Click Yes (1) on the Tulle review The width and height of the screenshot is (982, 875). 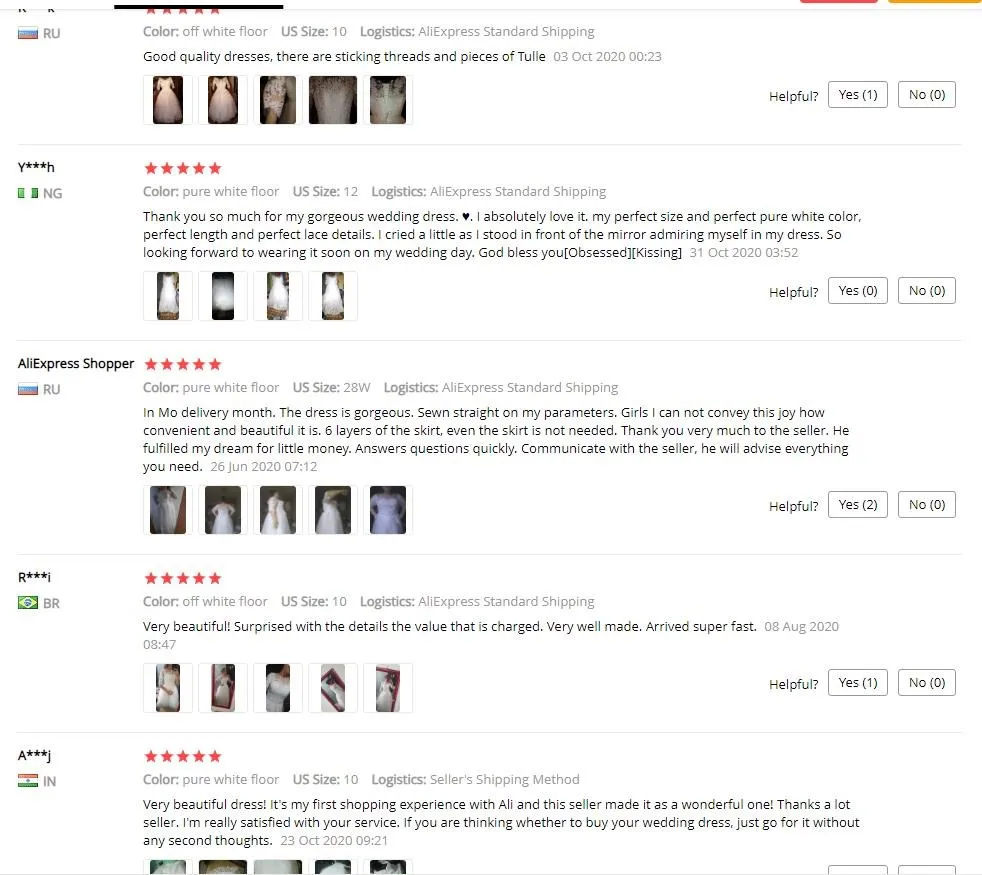857,95
